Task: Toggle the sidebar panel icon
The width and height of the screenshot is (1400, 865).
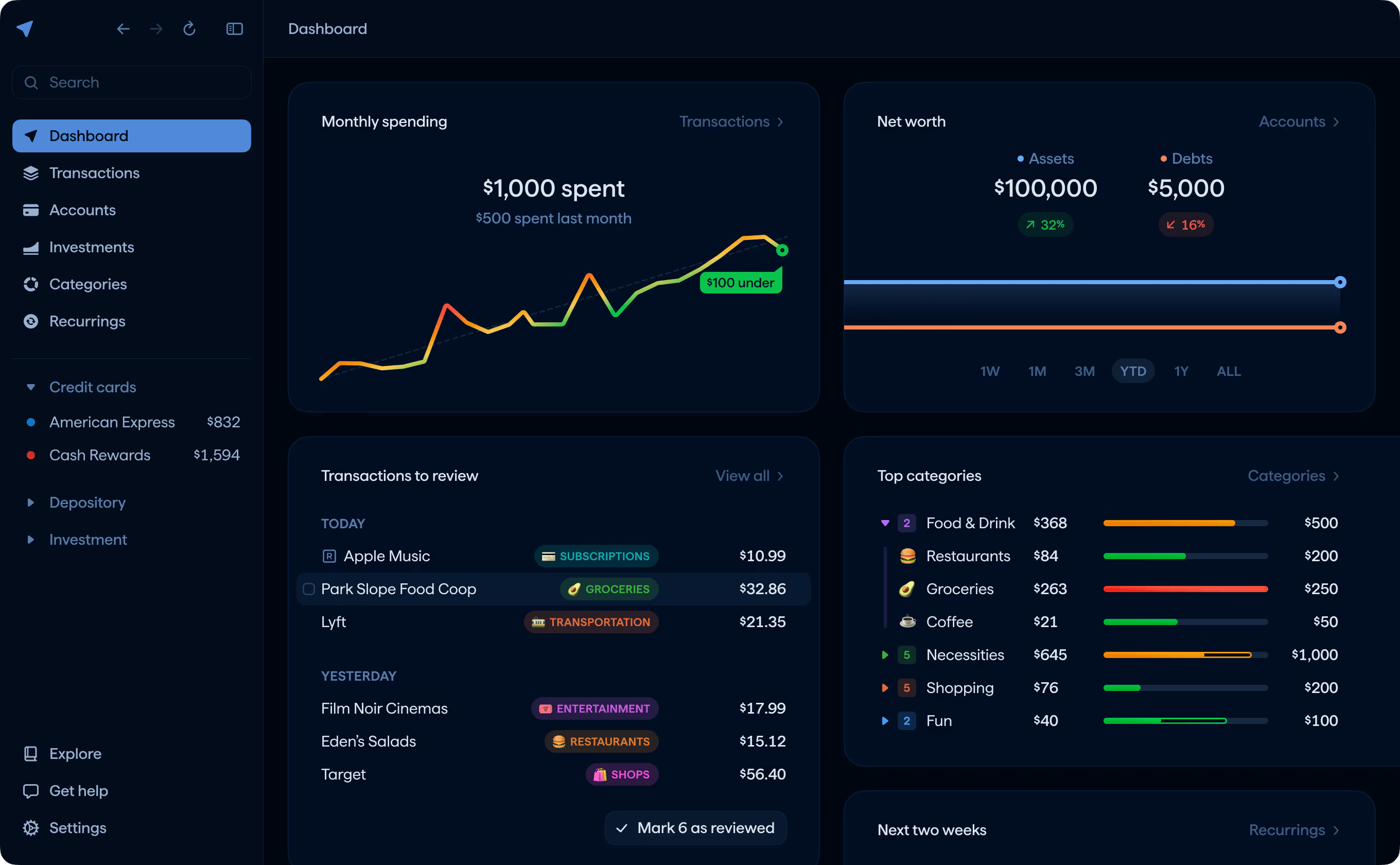Action: pyautogui.click(x=235, y=29)
